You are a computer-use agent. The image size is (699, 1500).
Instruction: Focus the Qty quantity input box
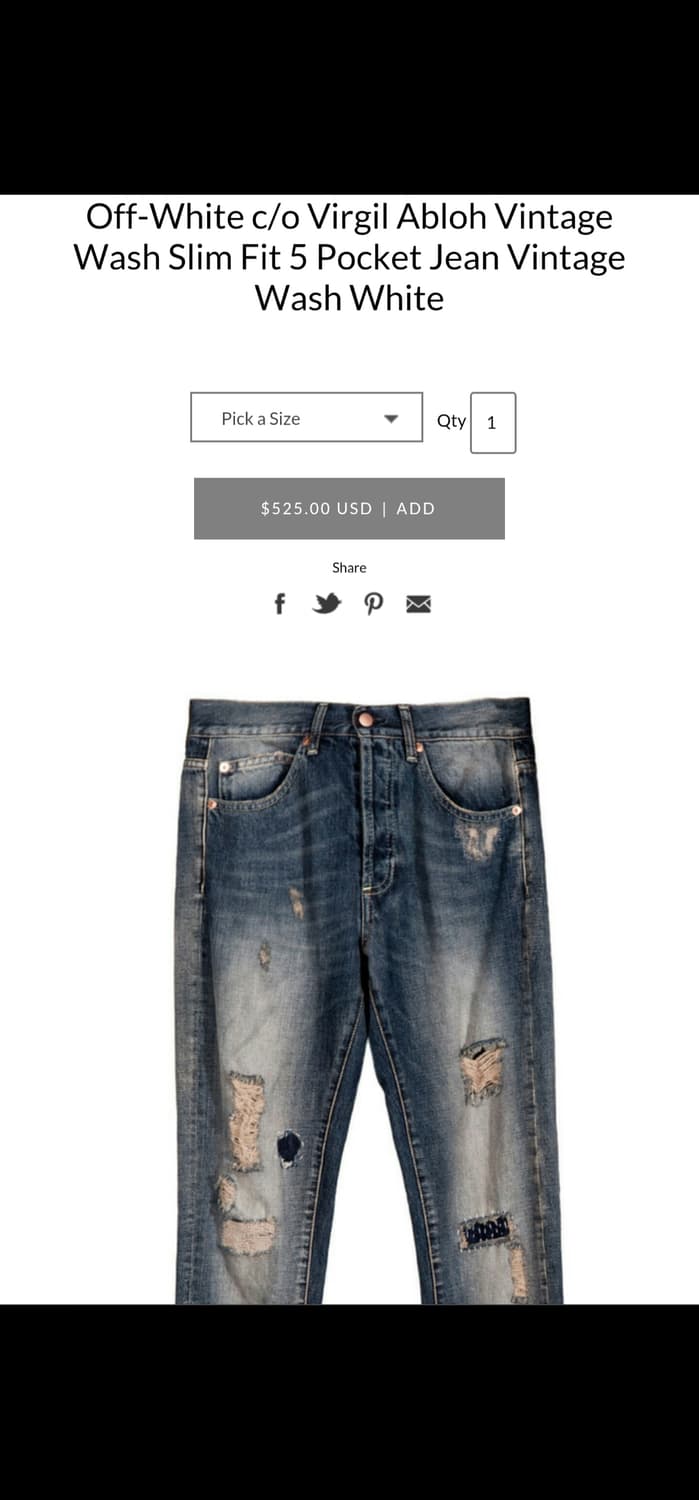coord(493,422)
